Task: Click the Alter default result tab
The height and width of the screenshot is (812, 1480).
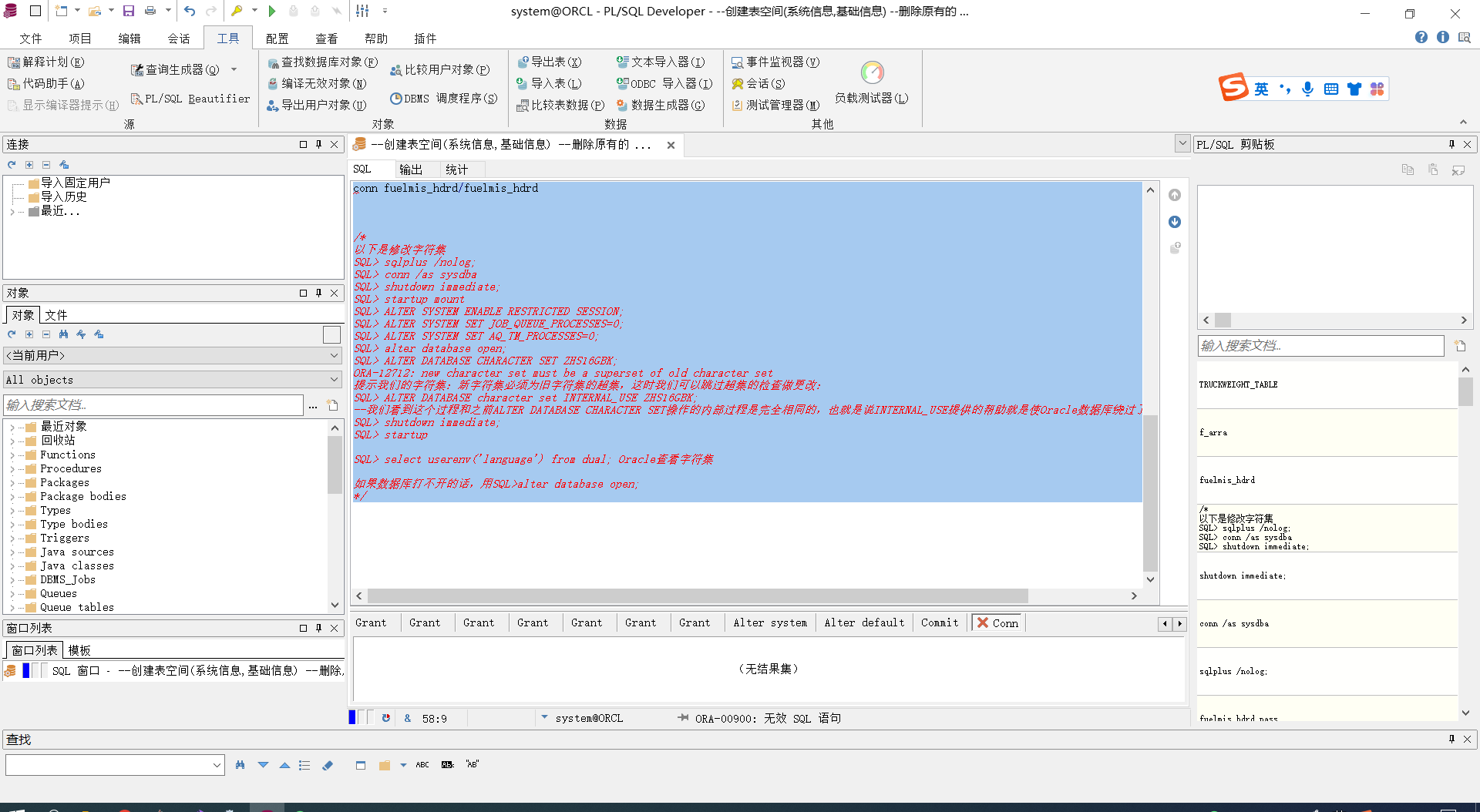Action: tap(864, 622)
